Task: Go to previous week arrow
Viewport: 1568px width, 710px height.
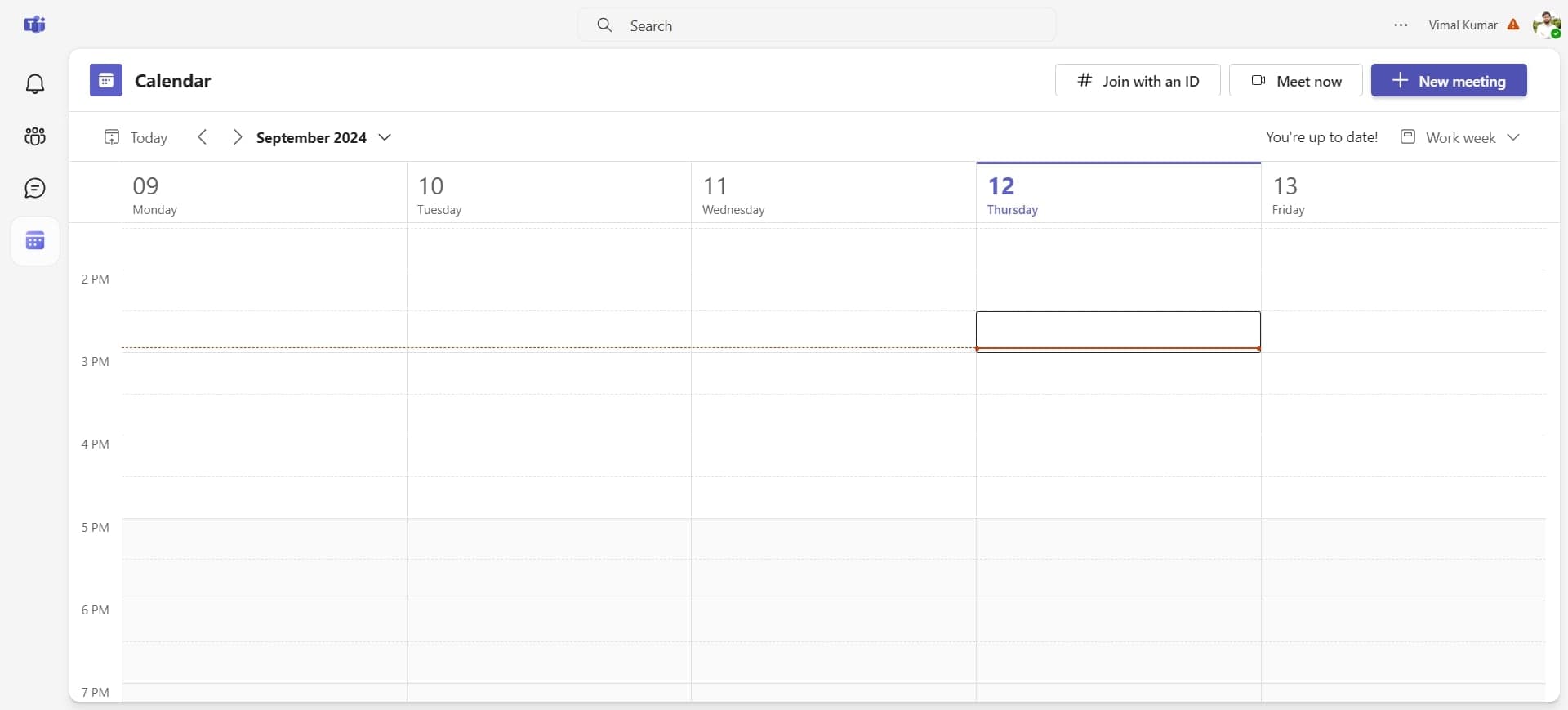Action: 203,137
